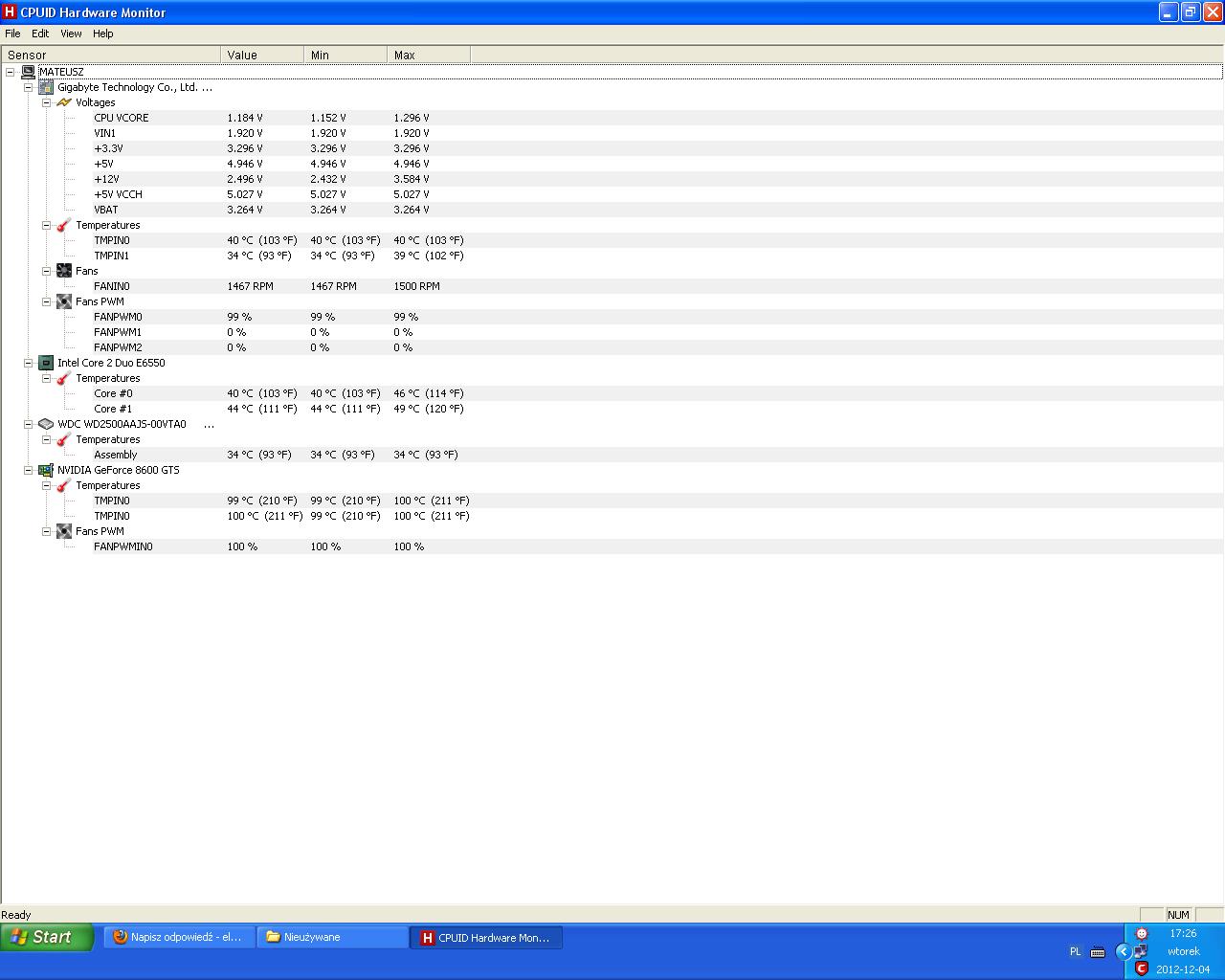This screenshot has width=1225, height=980.
Task: Switch to the Firefox 'Napisz odpowiedź' taskbar button
Action: click(180, 938)
